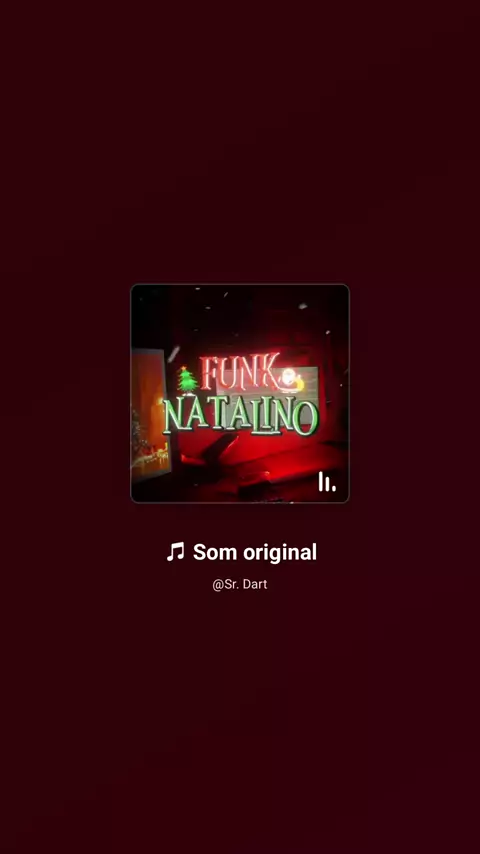The image size is (480, 854).
Task: Click the green NATALINO text on cover
Action: pos(240,417)
